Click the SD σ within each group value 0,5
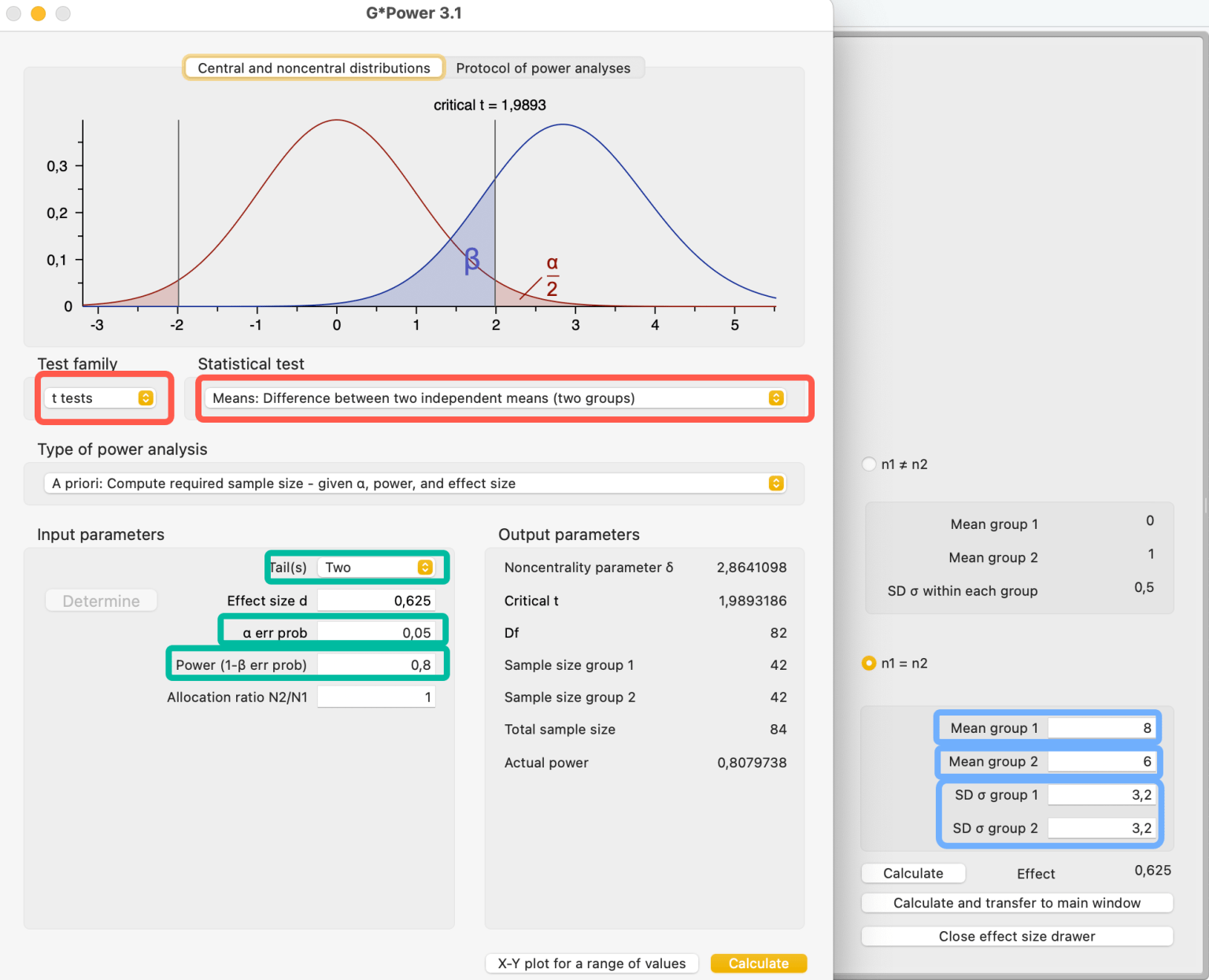The width and height of the screenshot is (1209, 980). point(1144,587)
